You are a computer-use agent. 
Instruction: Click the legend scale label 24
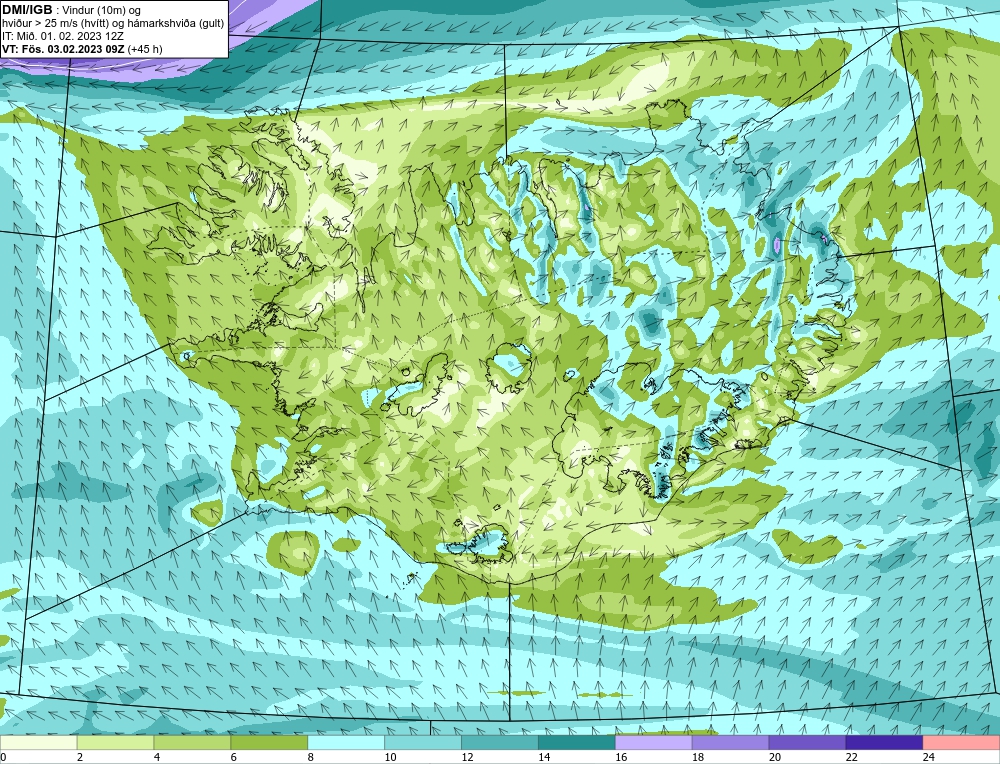(929, 757)
